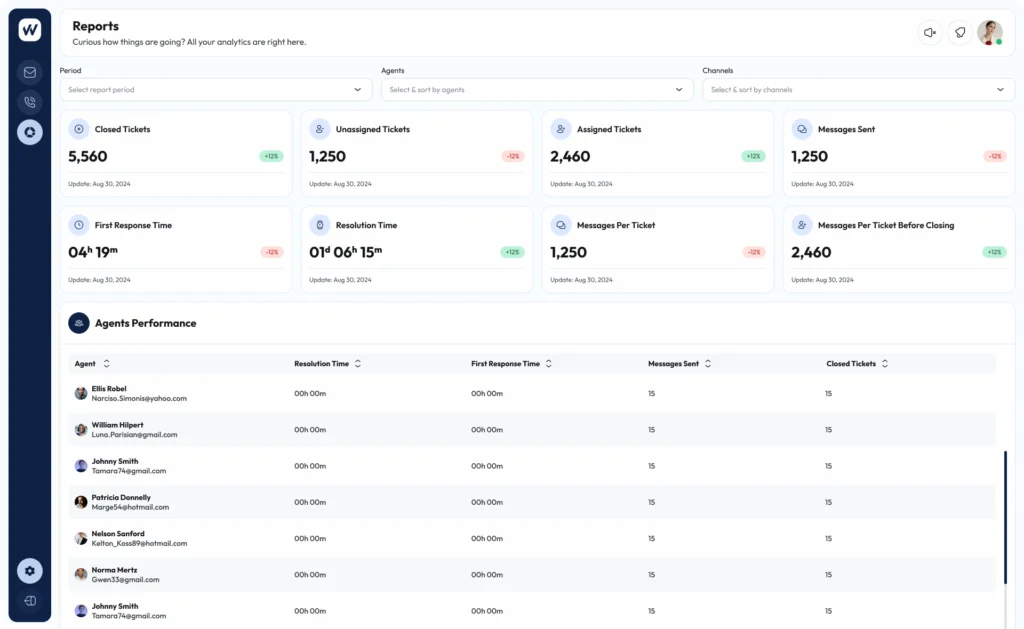Click the W logo in sidebar
This screenshot has width=1024, height=629.
(30, 30)
